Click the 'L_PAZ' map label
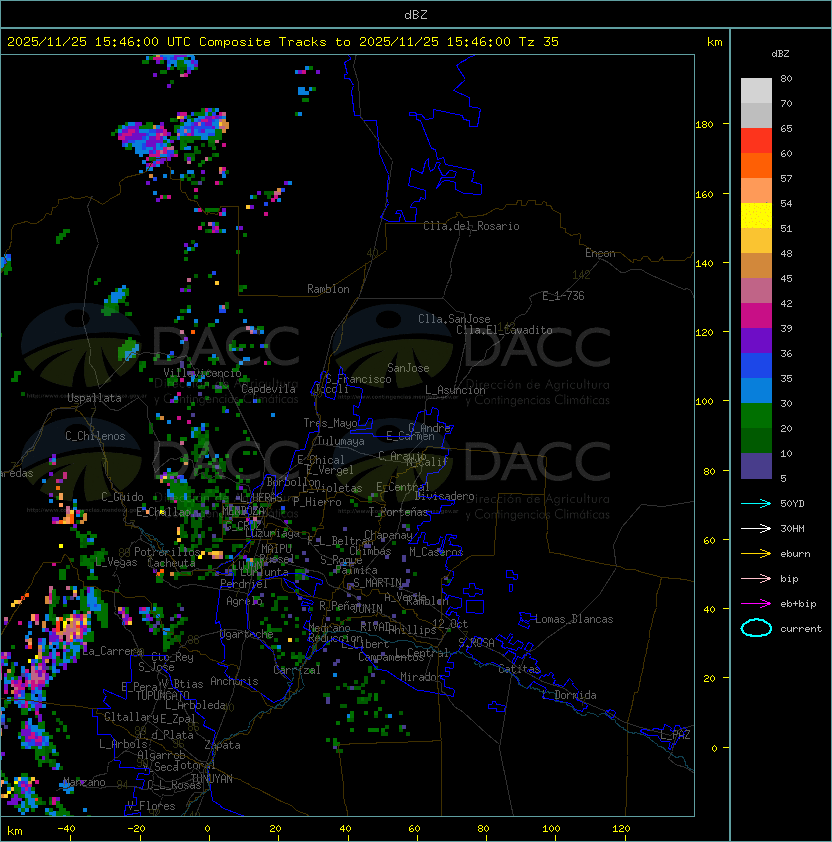Screen dimensions: 832x842 pyautogui.click(x=675, y=735)
